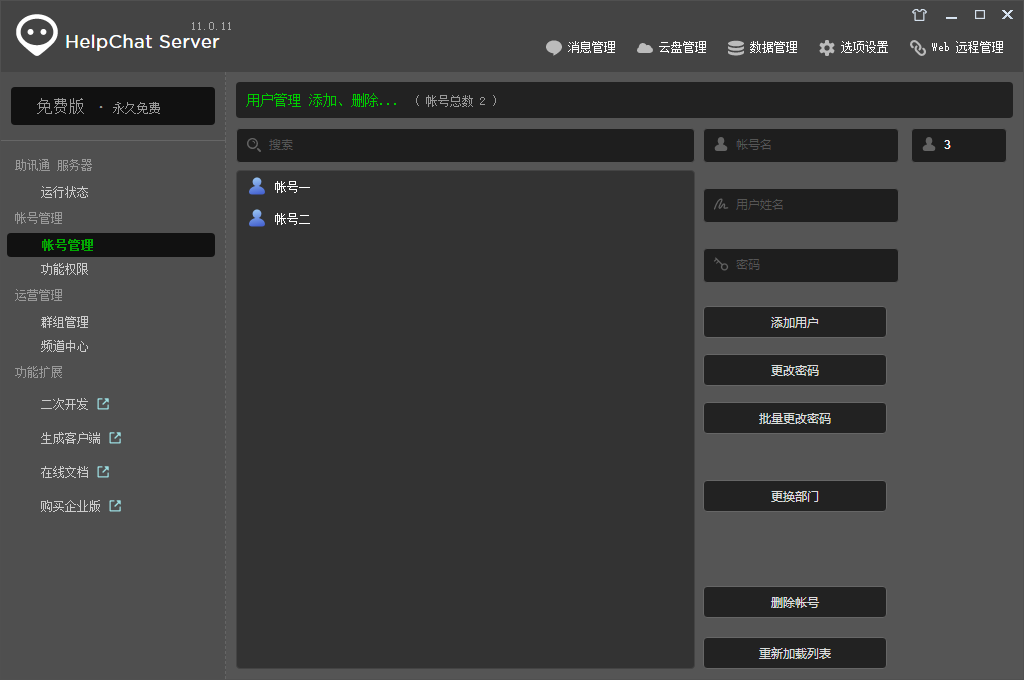Click the HelpChat owl logo
The height and width of the screenshot is (680, 1024).
click(x=36, y=35)
